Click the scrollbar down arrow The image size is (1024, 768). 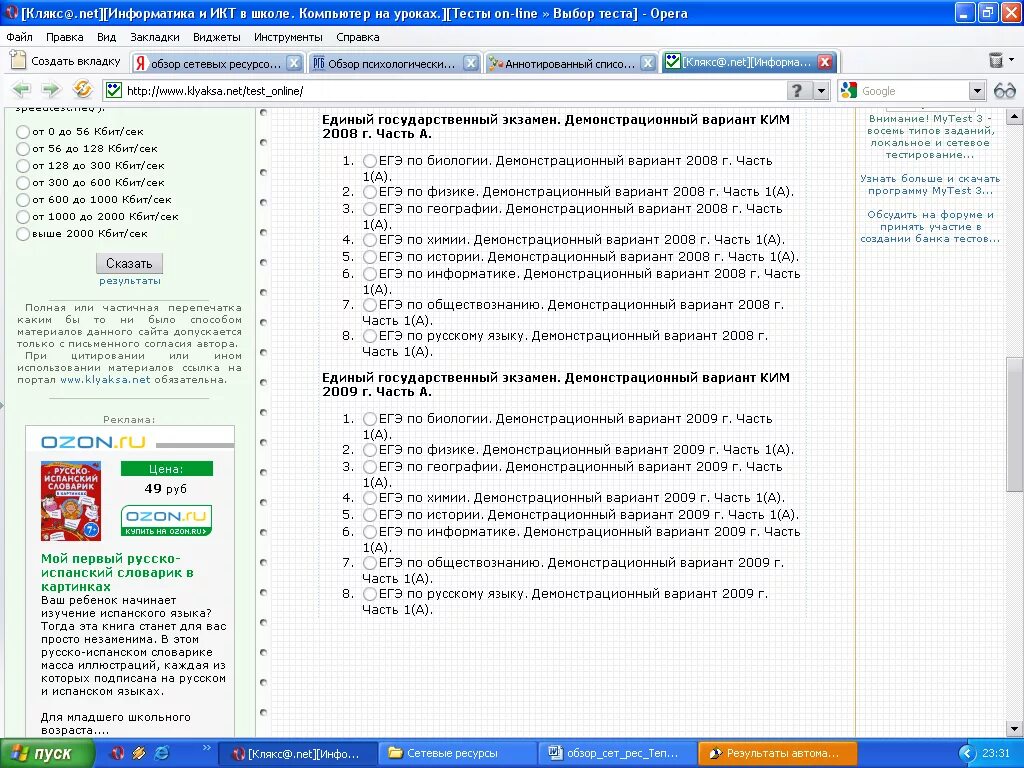pos(1014,729)
